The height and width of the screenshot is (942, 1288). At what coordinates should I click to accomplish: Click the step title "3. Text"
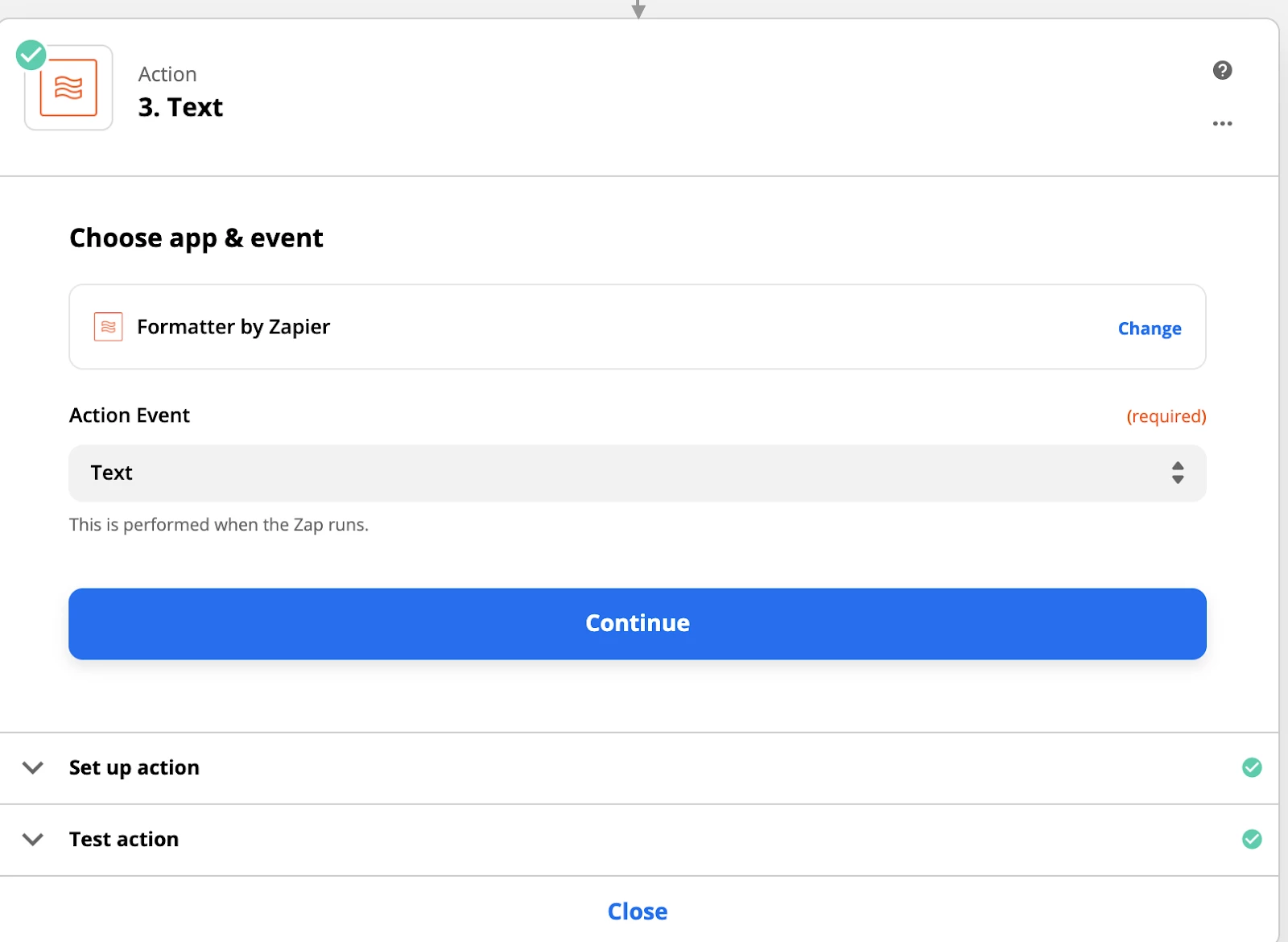[x=180, y=107]
